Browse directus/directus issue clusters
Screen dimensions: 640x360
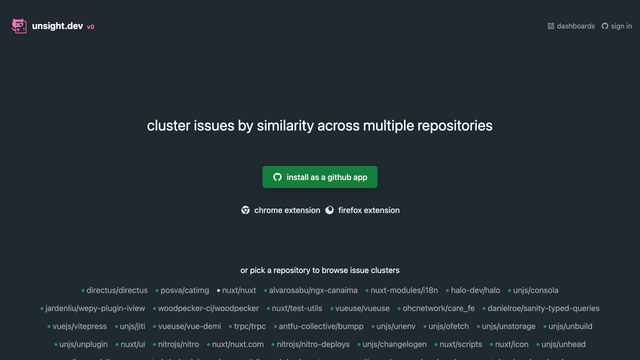117,290
